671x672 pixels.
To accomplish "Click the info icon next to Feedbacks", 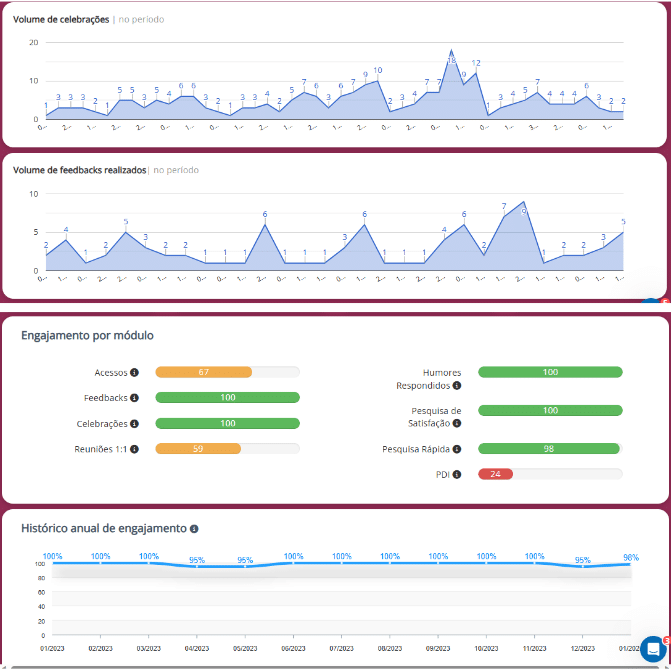I will pos(134,398).
